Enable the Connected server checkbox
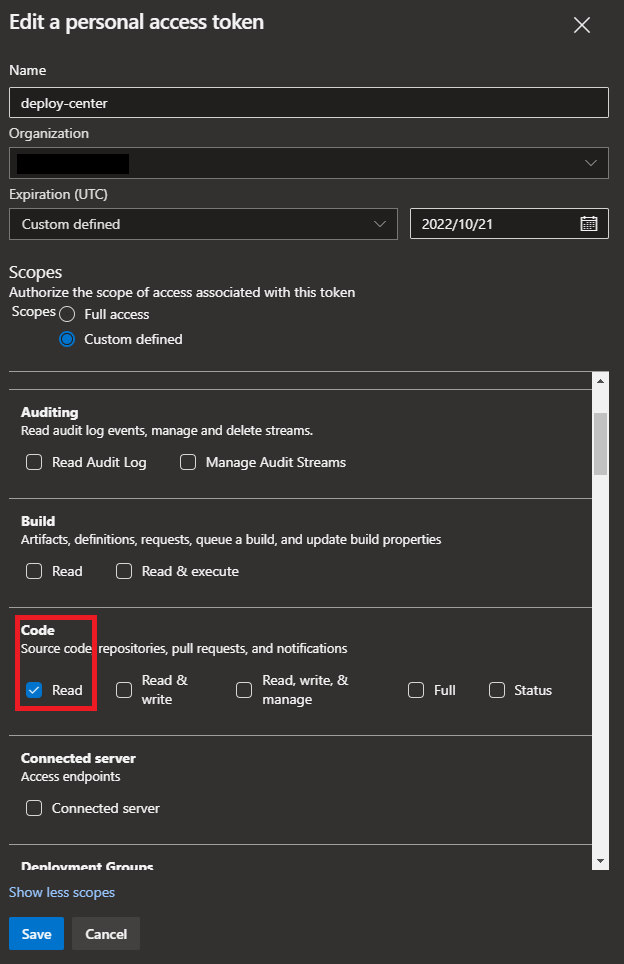Screen dimensions: 624x964 coord(34,808)
